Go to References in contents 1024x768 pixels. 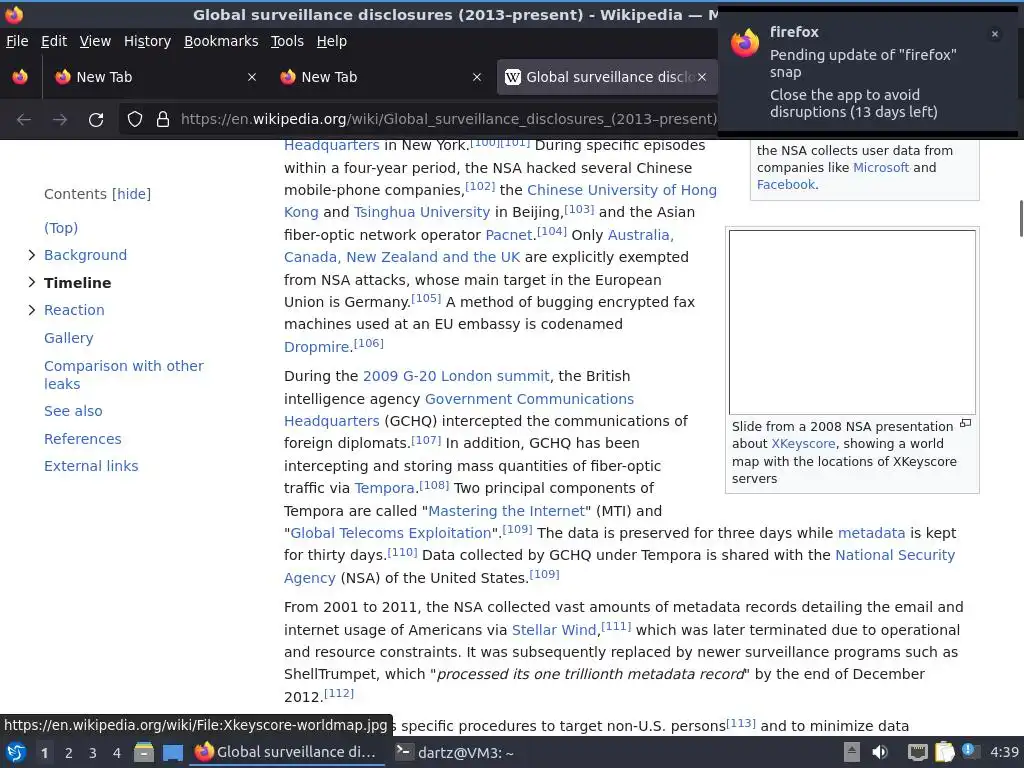tap(83, 439)
